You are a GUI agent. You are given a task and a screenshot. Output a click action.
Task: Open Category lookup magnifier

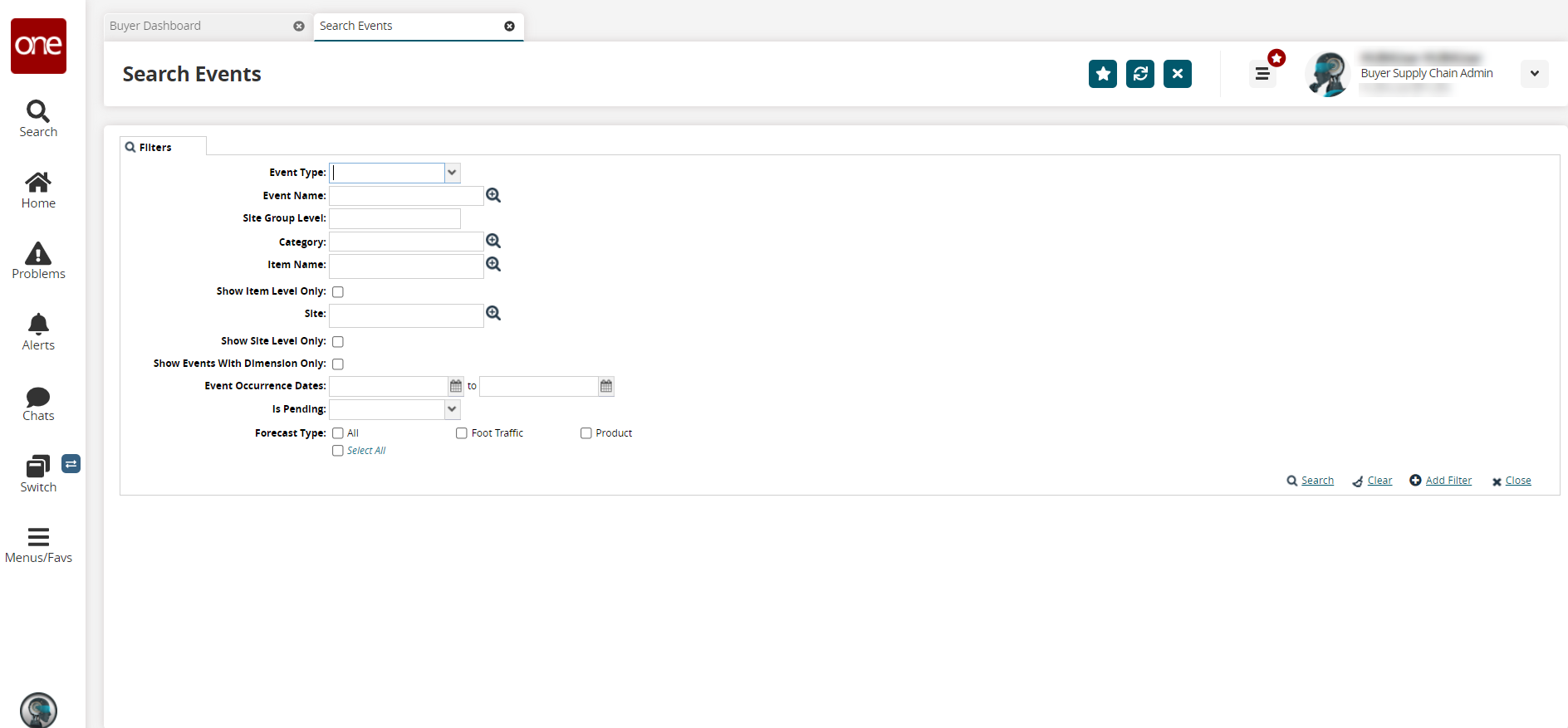(x=493, y=241)
